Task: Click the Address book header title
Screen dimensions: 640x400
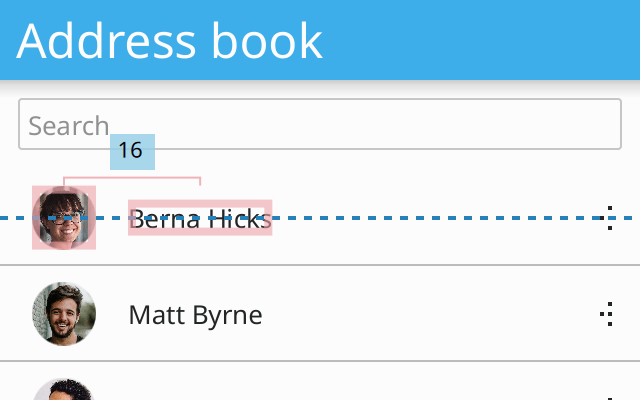Action: 169,41
